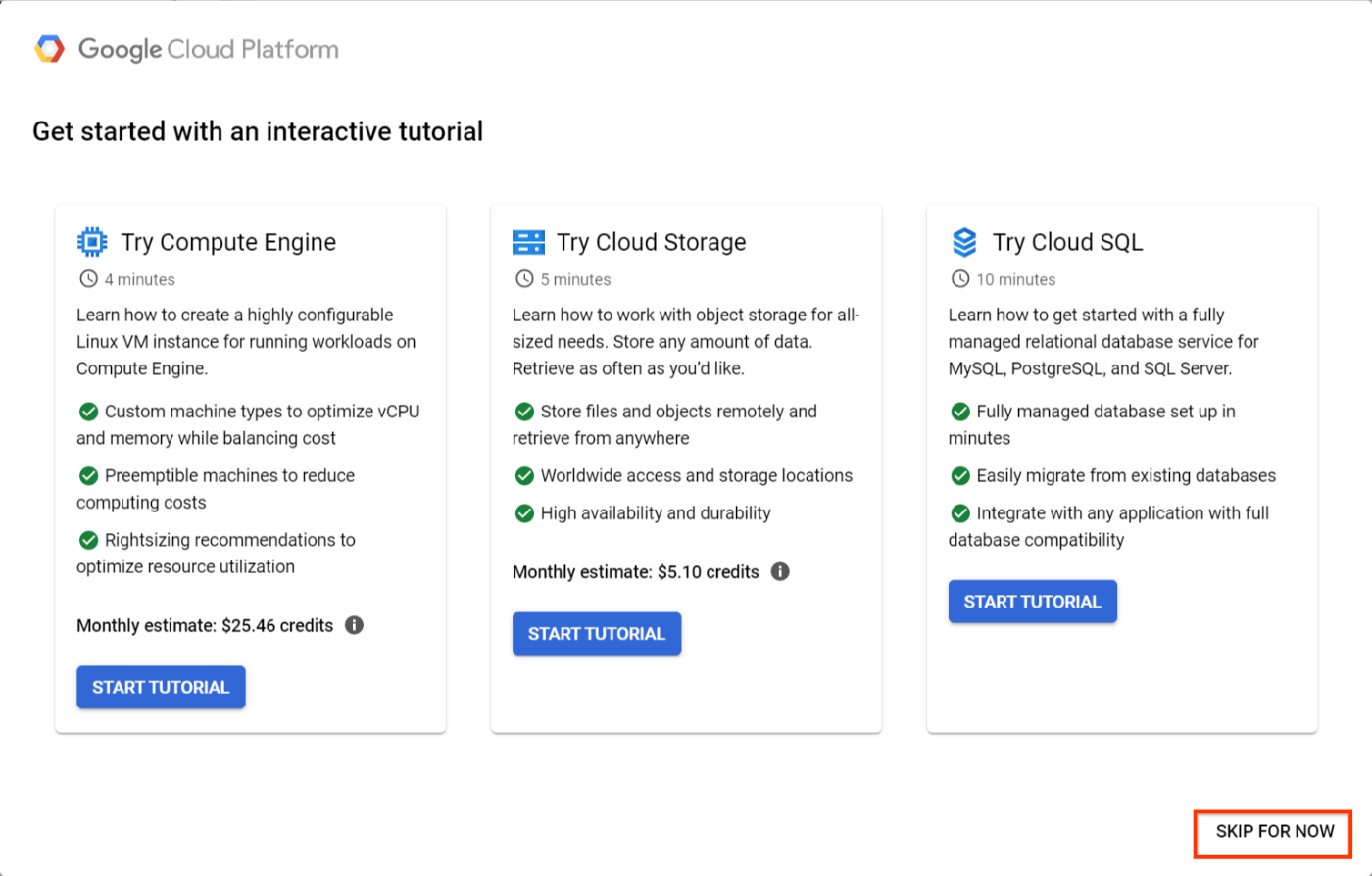The width and height of the screenshot is (1372, 876).
Task: Click Compute Engine description about Linux VM instance
Action: tap(248, 342)
